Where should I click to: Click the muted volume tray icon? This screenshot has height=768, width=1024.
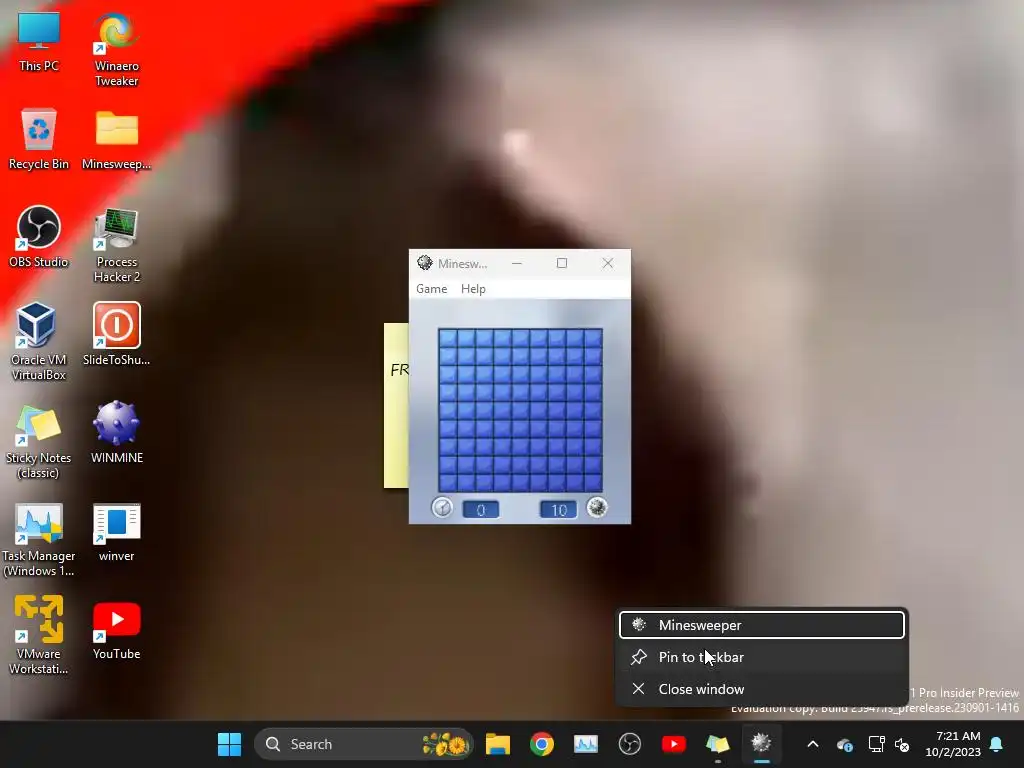[x=902, y=744]
